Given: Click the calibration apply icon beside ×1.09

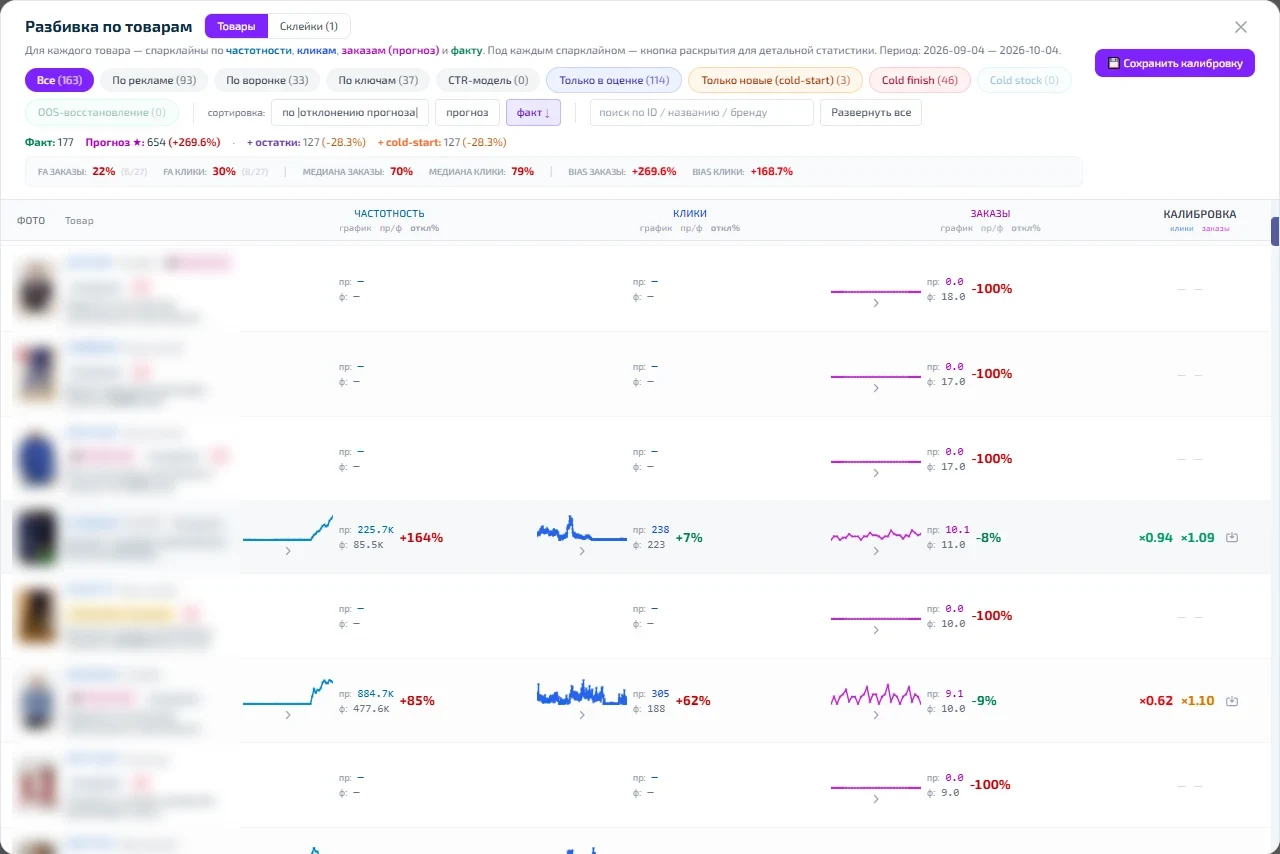Looking at the screenshot, I should pyautogui.click(x=1232, y=537).
